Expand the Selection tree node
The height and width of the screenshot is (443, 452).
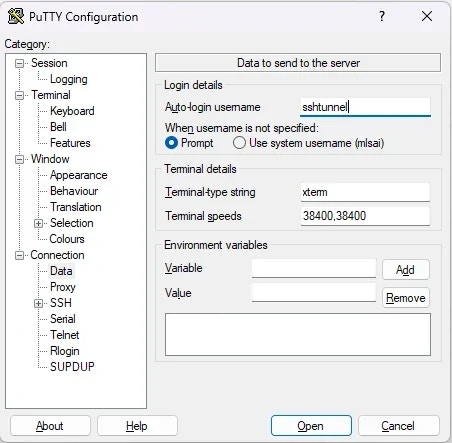pyautogui.click(x=39, y=223)
